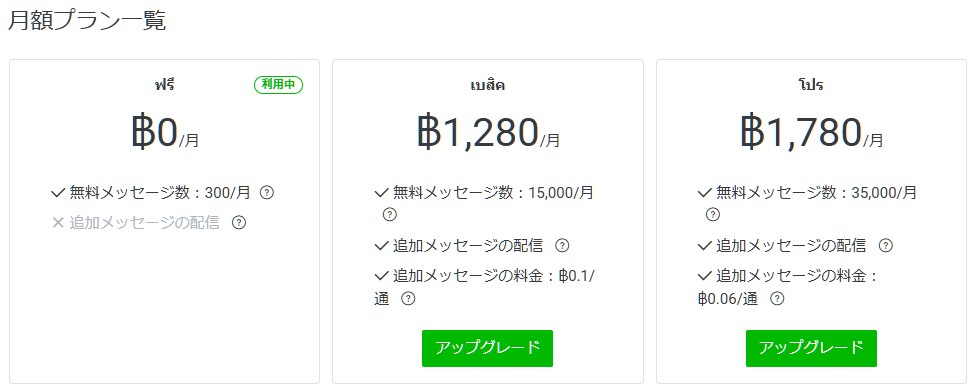Click the ฿1,280/月 price

[x=488, y=132]
